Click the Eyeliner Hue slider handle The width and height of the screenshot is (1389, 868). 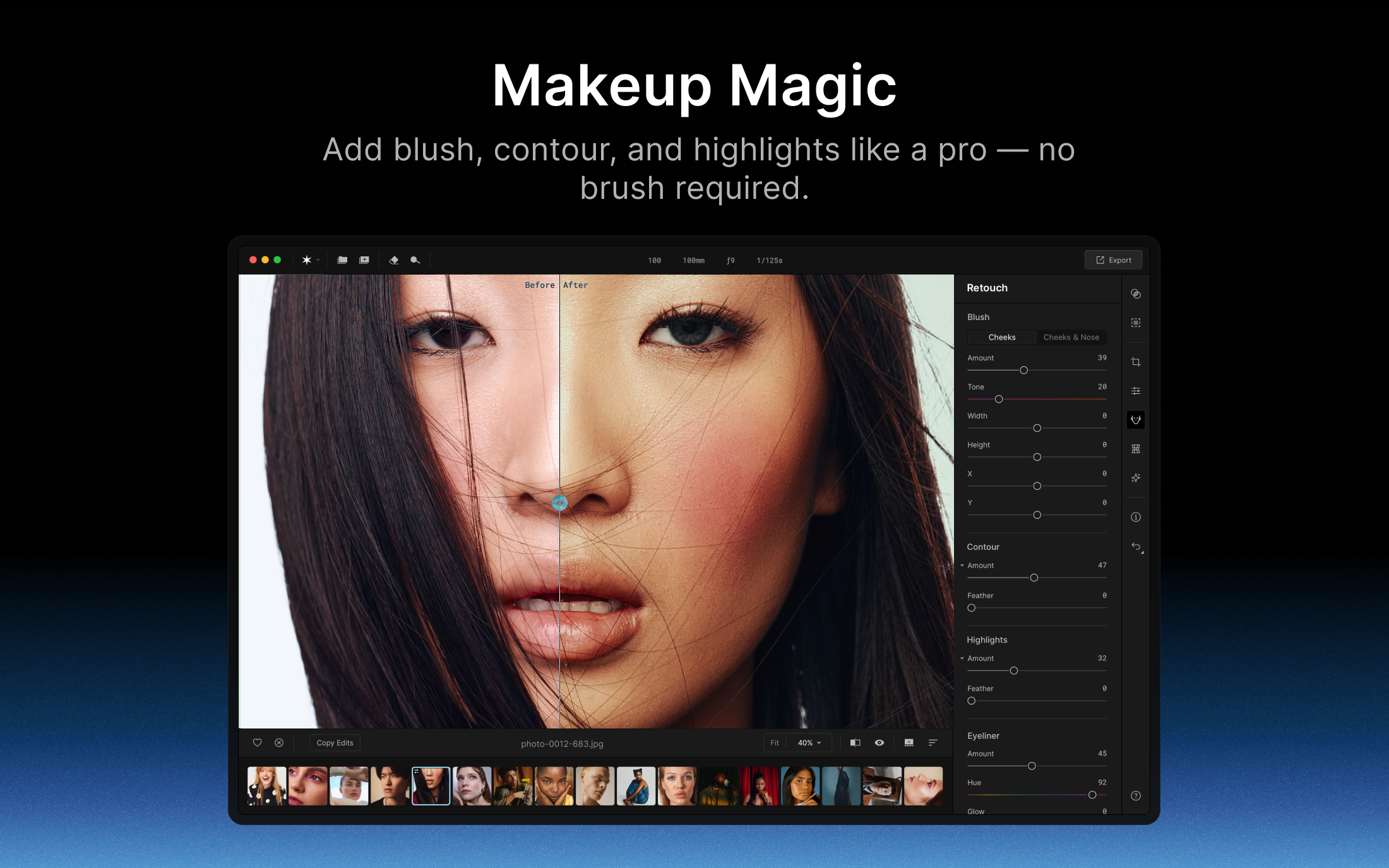(x=1092, y=795)
